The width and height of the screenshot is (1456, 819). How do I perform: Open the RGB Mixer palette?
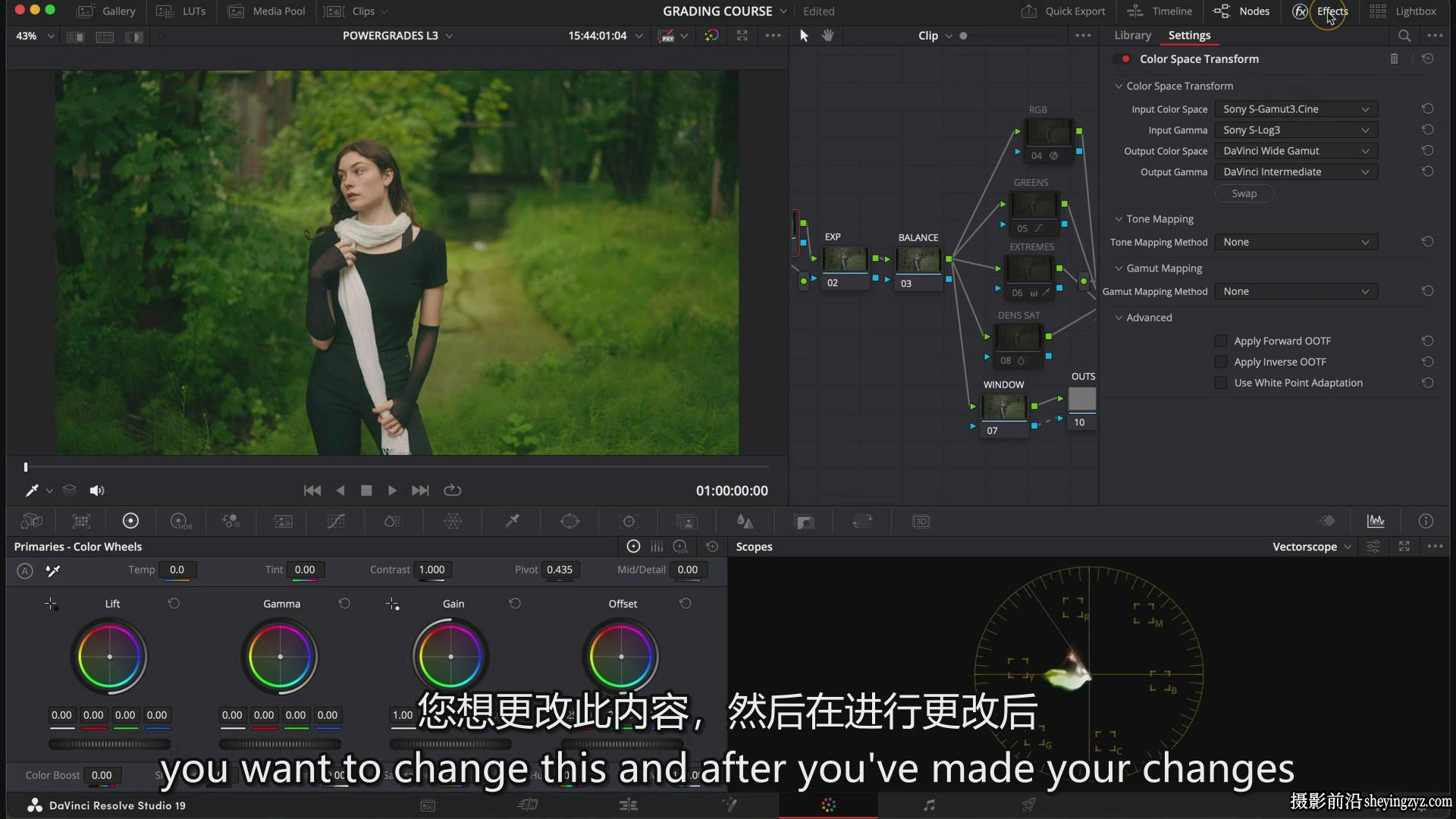click(x=231, y=521)
